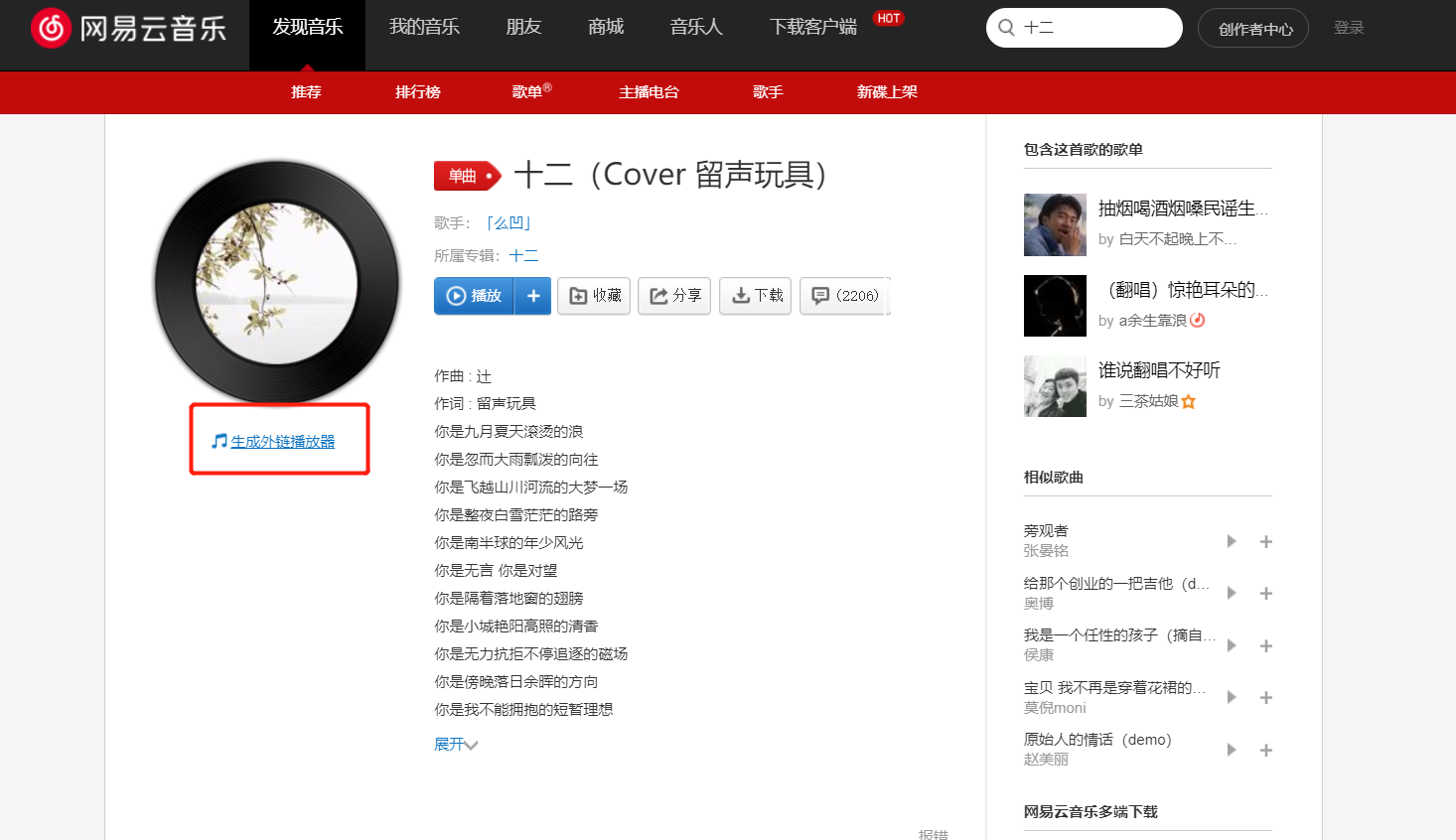Click the search magnifier icon
Viewport: 1456px width, 840px height.
[1005, 28]
